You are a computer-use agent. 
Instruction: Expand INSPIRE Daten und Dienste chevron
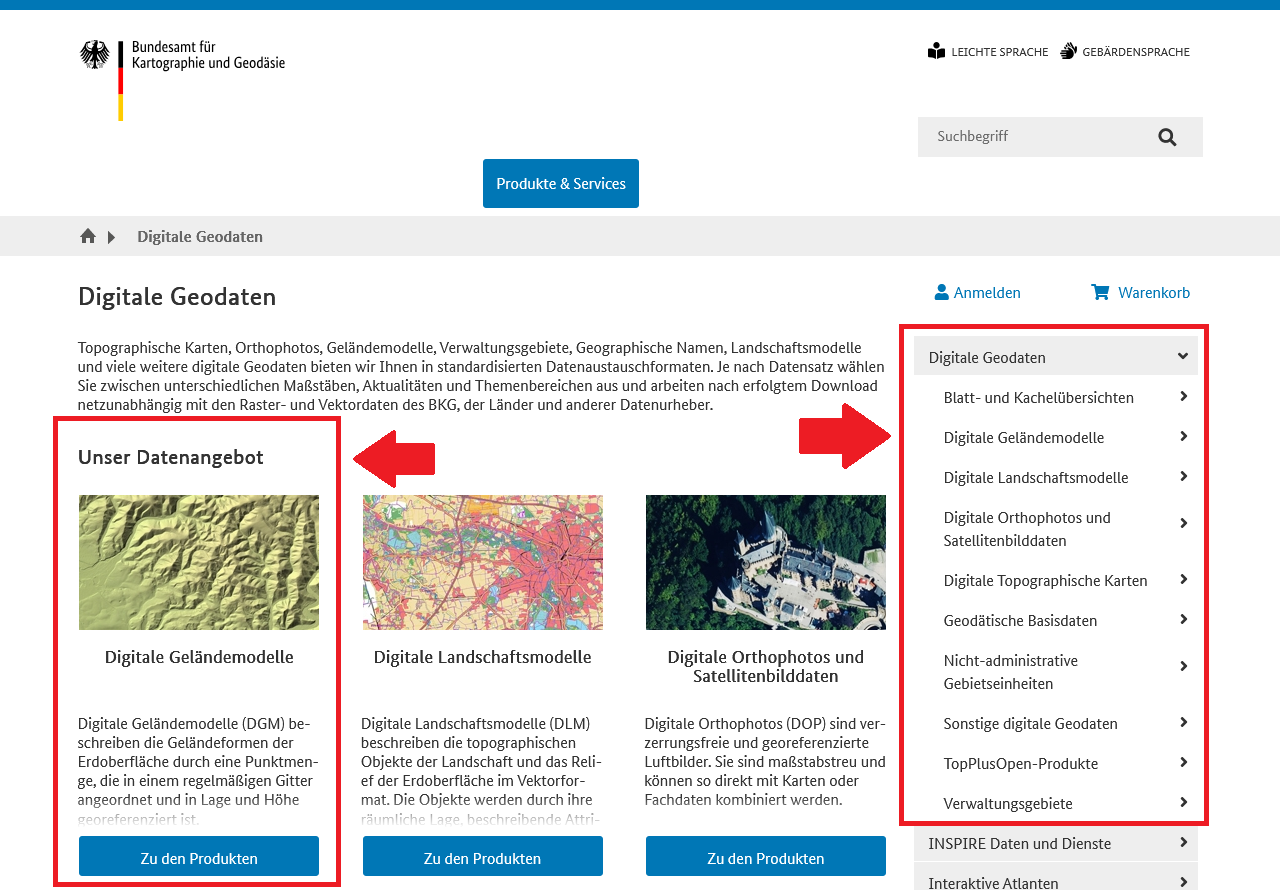click(x=1183, y=842)
